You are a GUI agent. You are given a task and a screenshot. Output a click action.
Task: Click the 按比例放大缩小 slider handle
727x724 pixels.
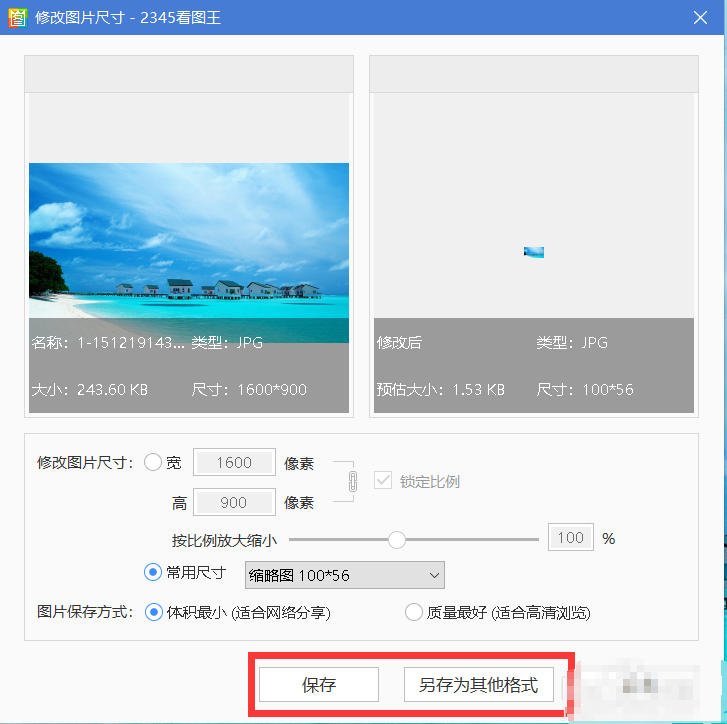pyautogui.click(x=397, y=539)
